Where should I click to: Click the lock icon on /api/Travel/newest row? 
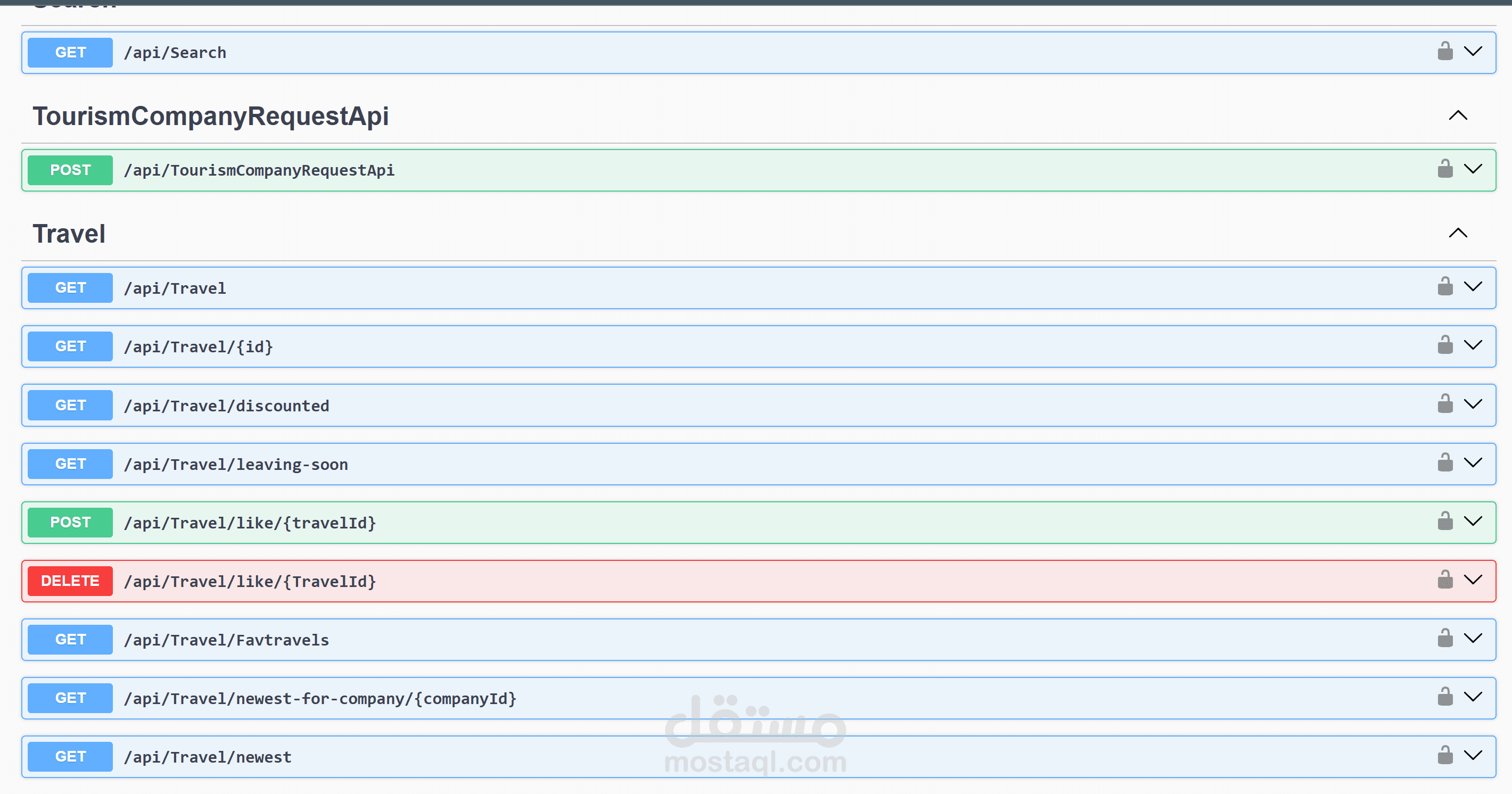(1444, 756)
